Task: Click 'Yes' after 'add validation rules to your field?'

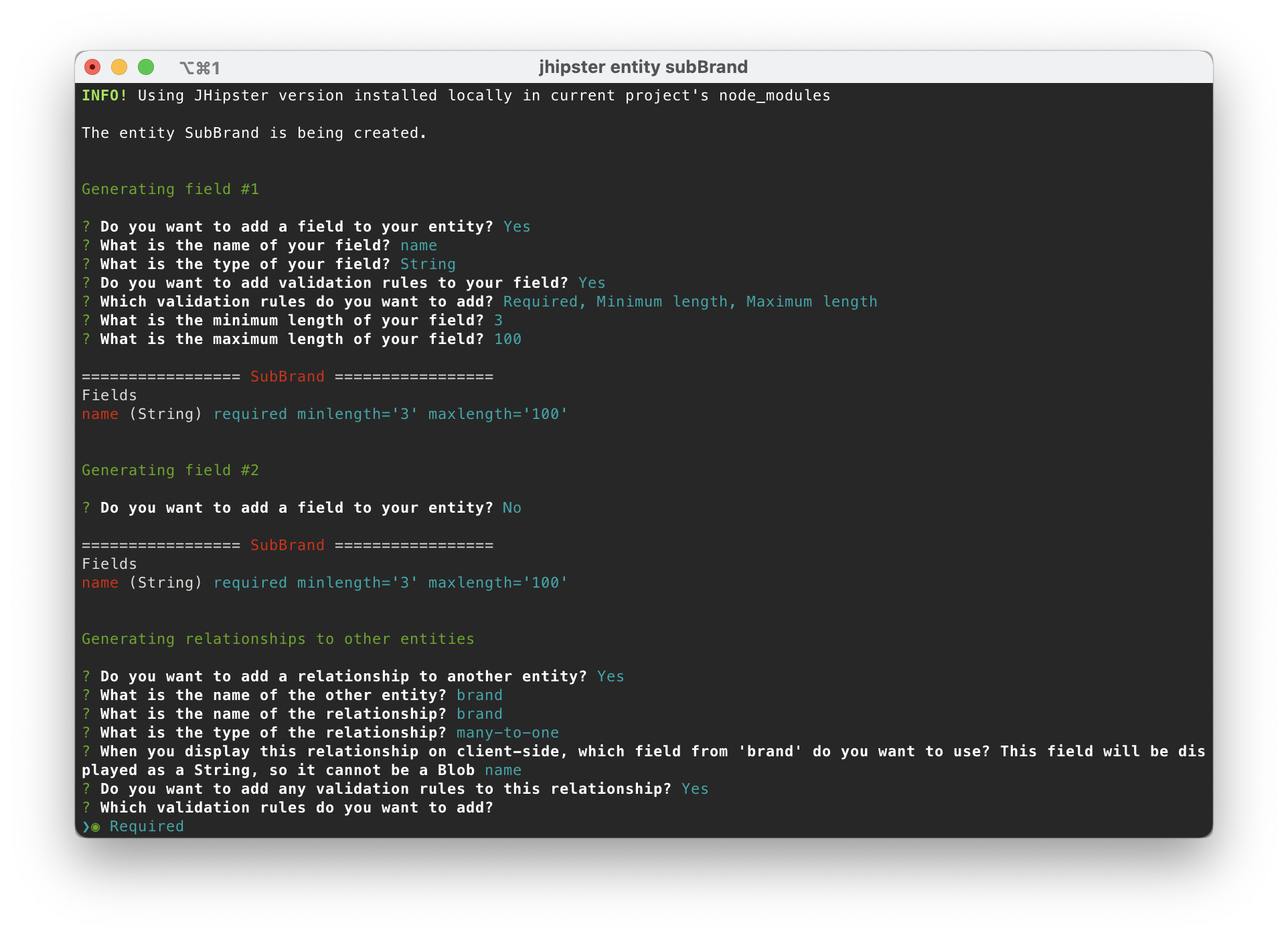Action: [592, 283]
